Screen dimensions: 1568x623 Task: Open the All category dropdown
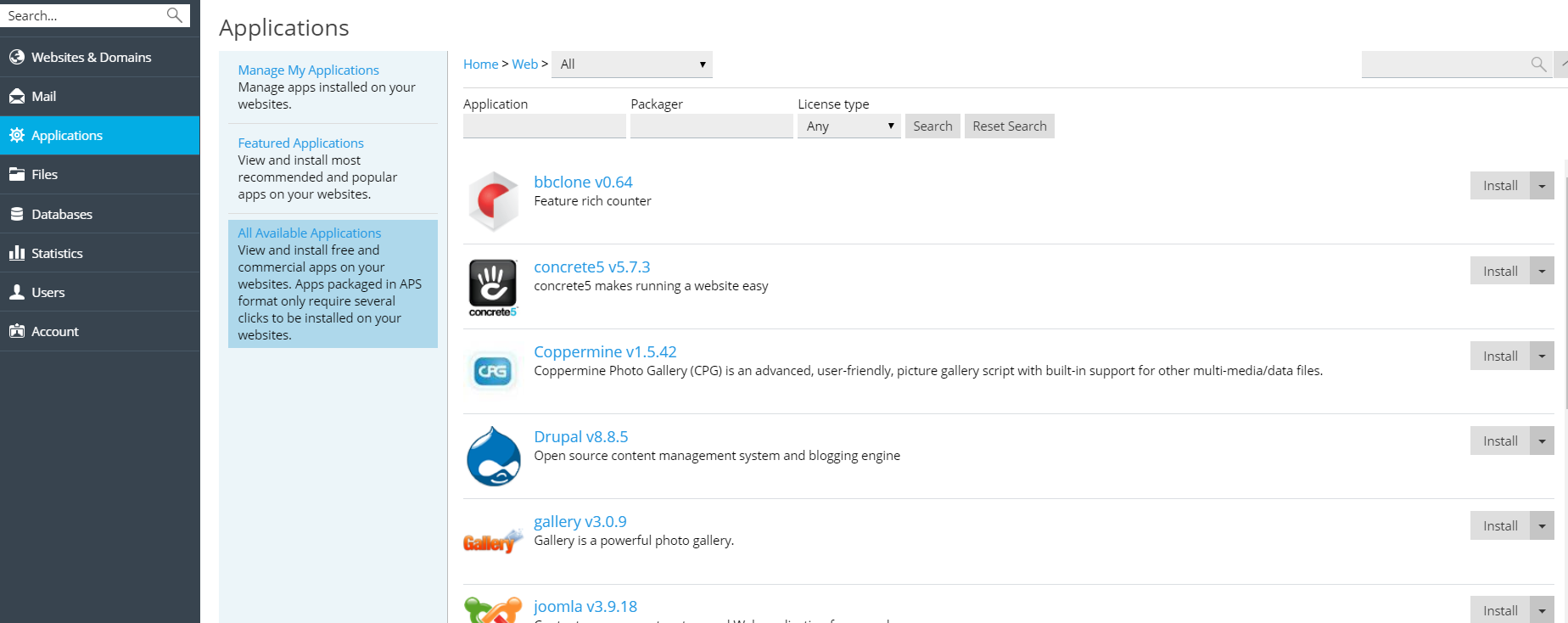[x=632, y=65]
